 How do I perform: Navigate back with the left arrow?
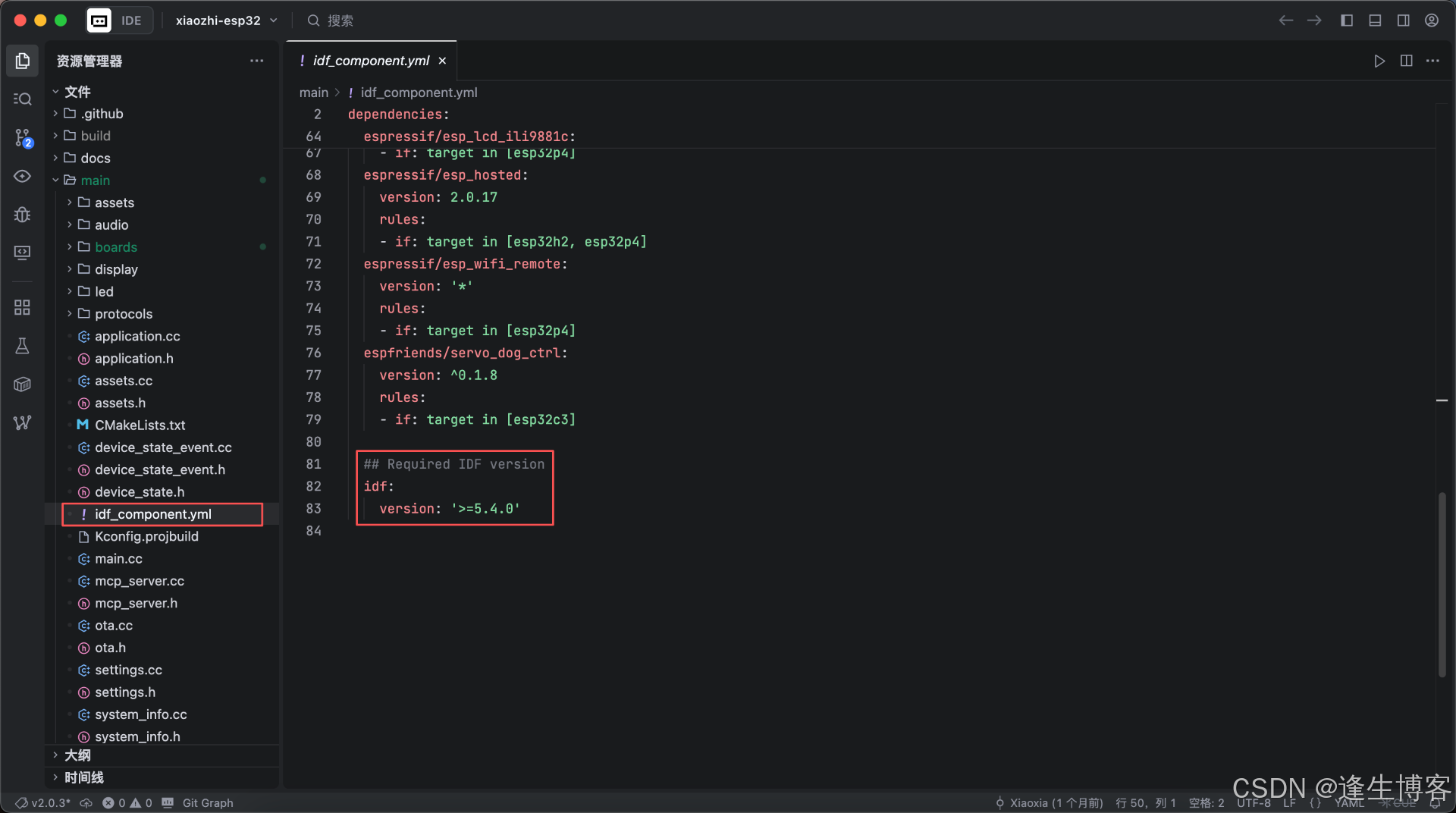click(1286, 20)
